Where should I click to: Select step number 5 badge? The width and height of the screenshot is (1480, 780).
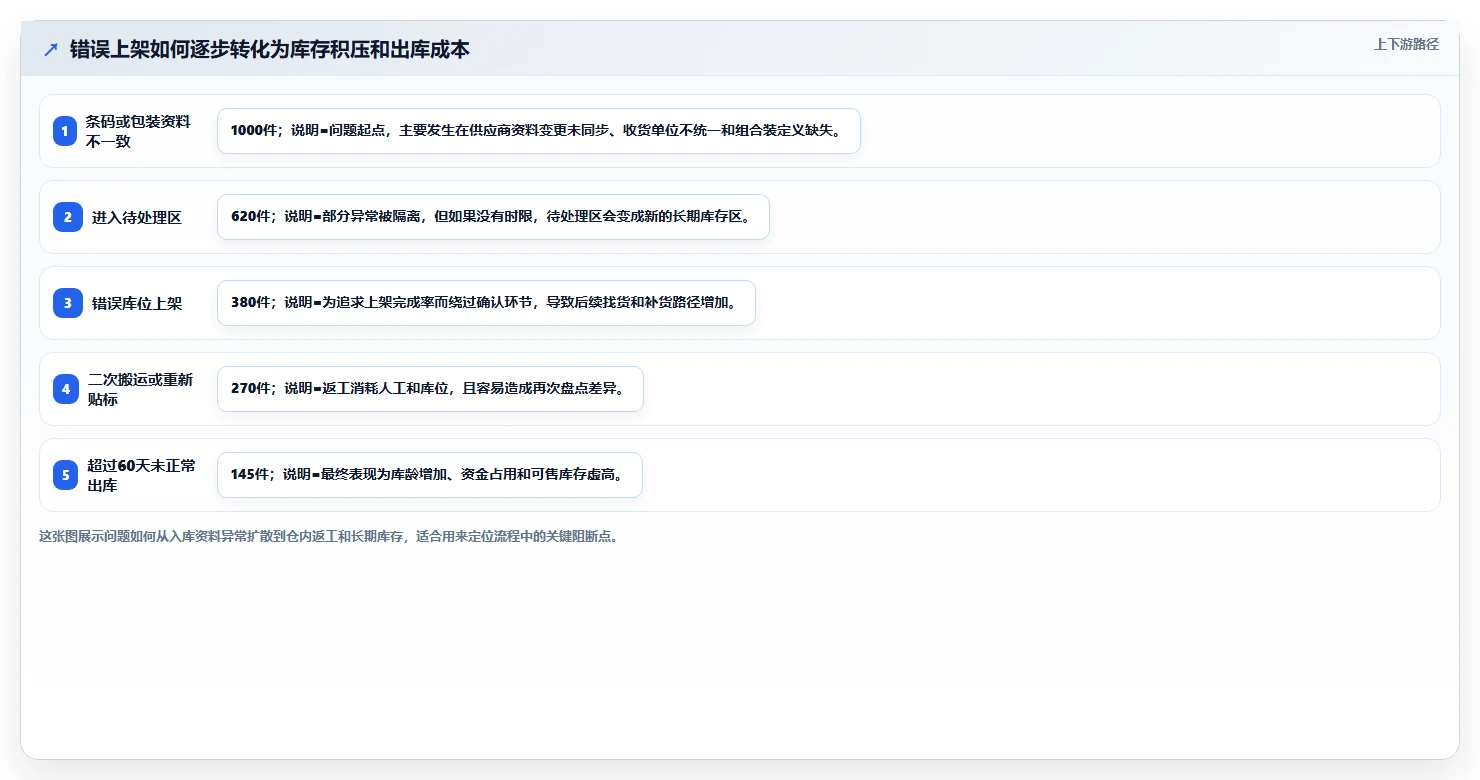[x=65, y=475]
